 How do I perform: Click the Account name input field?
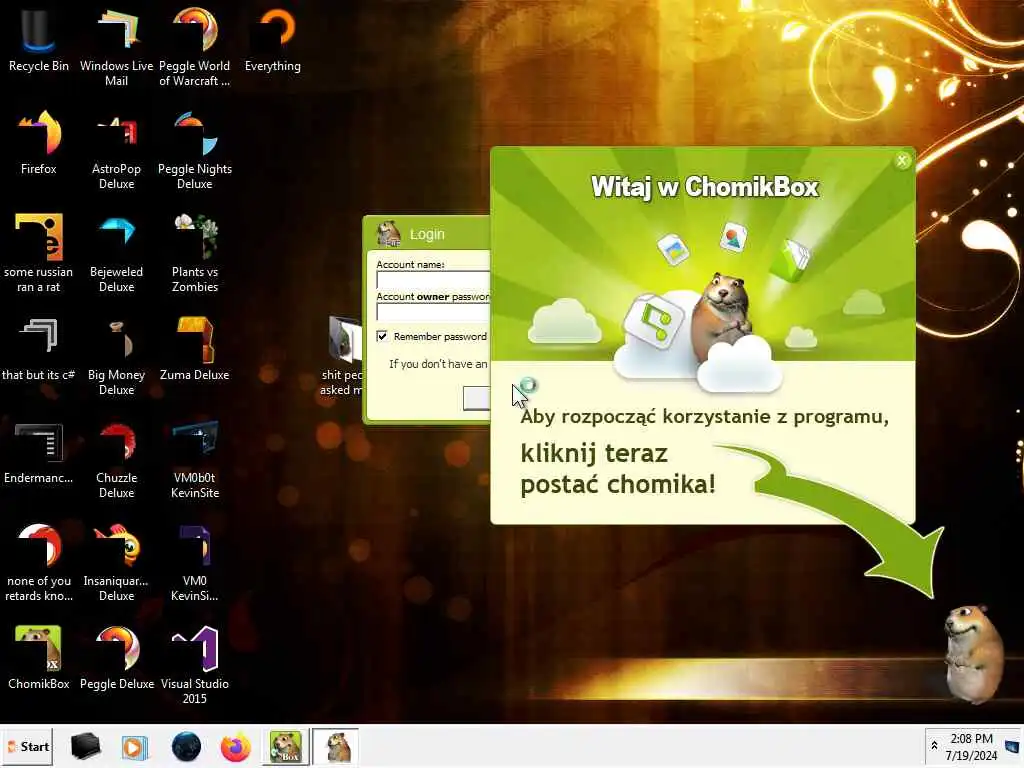[x=434, y=280]
